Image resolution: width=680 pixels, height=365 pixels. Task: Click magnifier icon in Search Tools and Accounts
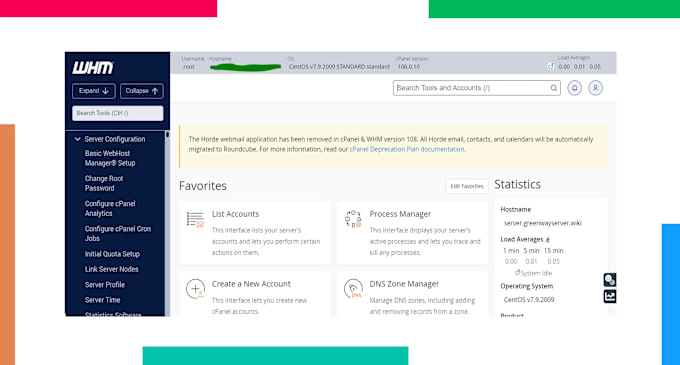(x=554, y=88)
